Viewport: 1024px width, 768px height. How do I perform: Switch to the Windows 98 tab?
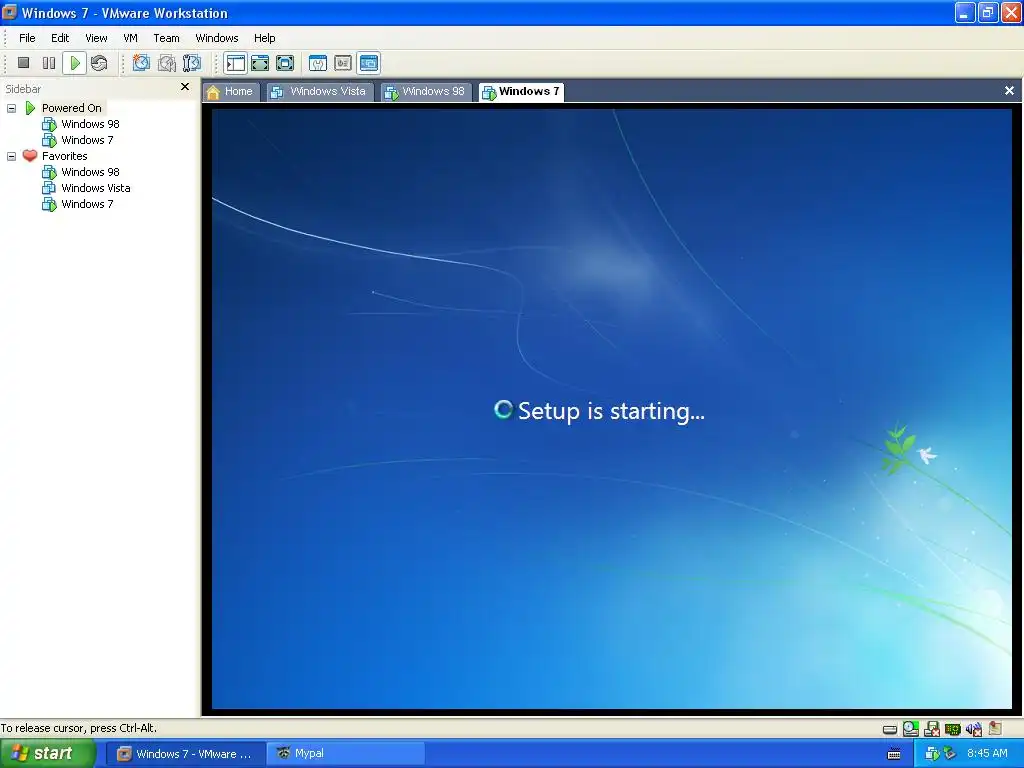pos(426,91)
